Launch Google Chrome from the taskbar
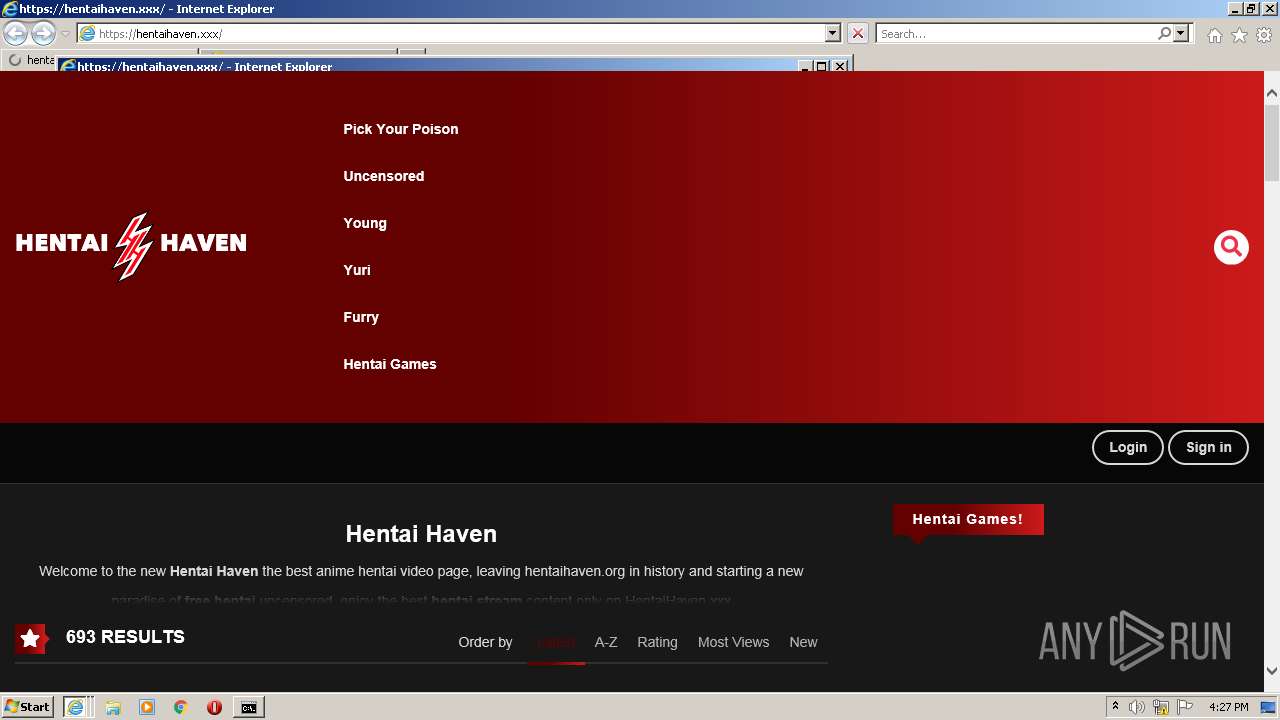 tap(181, 707)
